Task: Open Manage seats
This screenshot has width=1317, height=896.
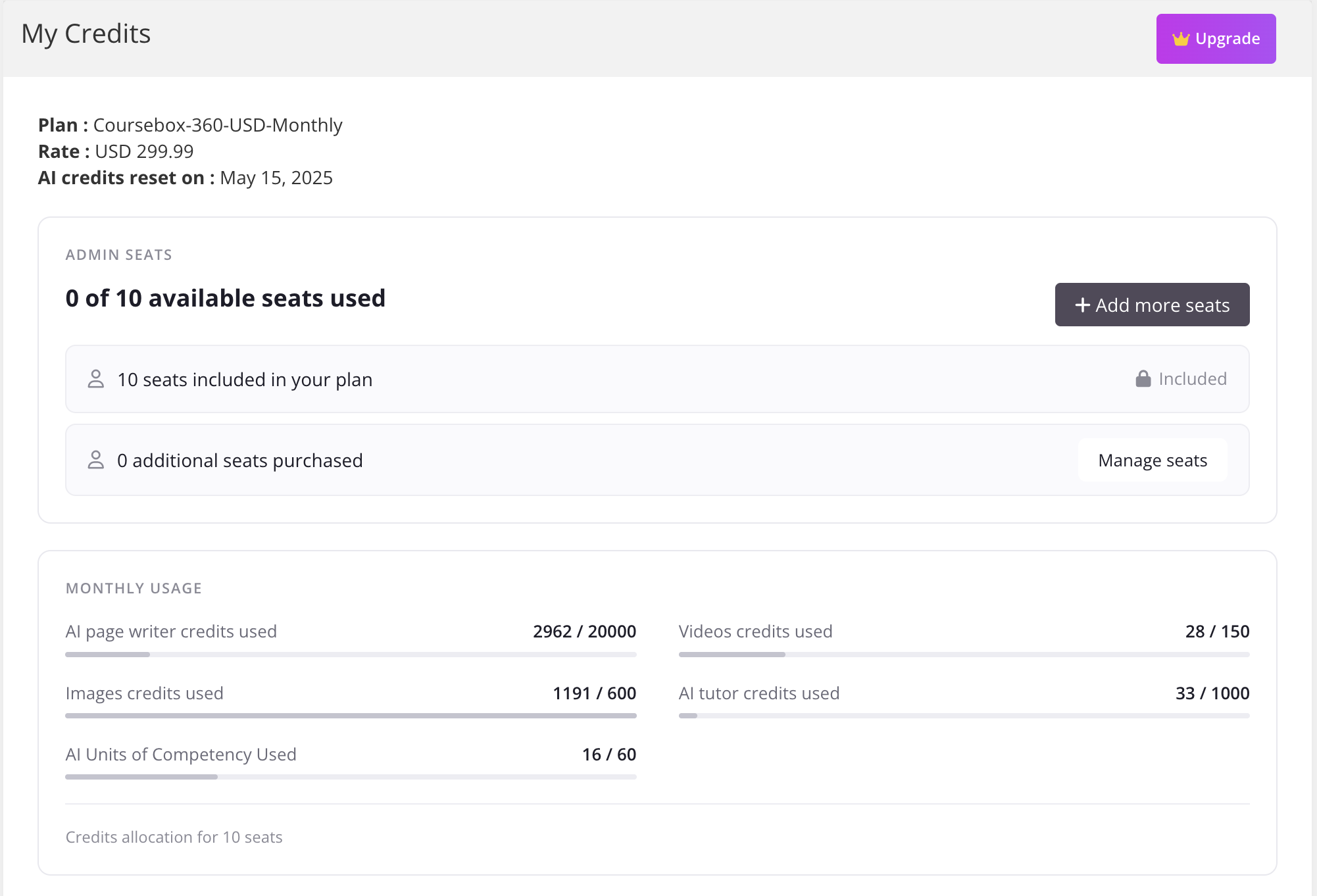Action: click(1153, 460)
